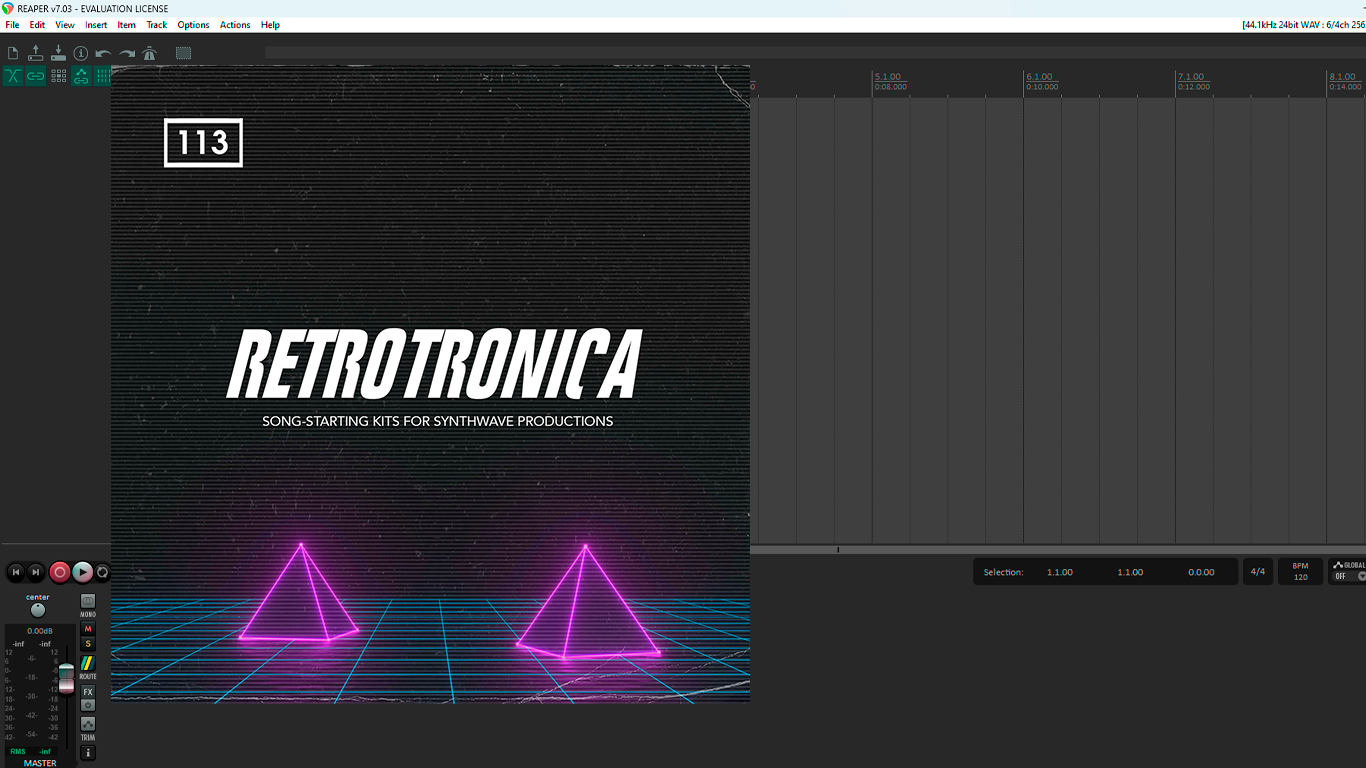Solo the master track with S
Image resolution: width=1366 pixels, height=768 pixels.
coord(88,644)
